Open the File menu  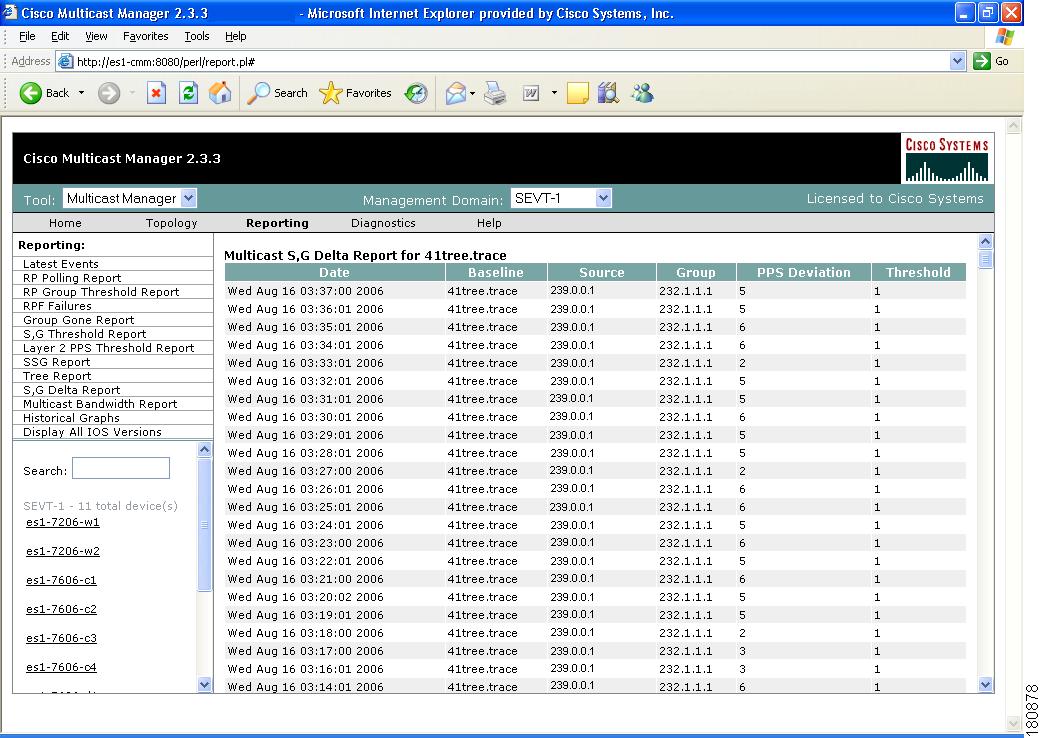(27, 36)
